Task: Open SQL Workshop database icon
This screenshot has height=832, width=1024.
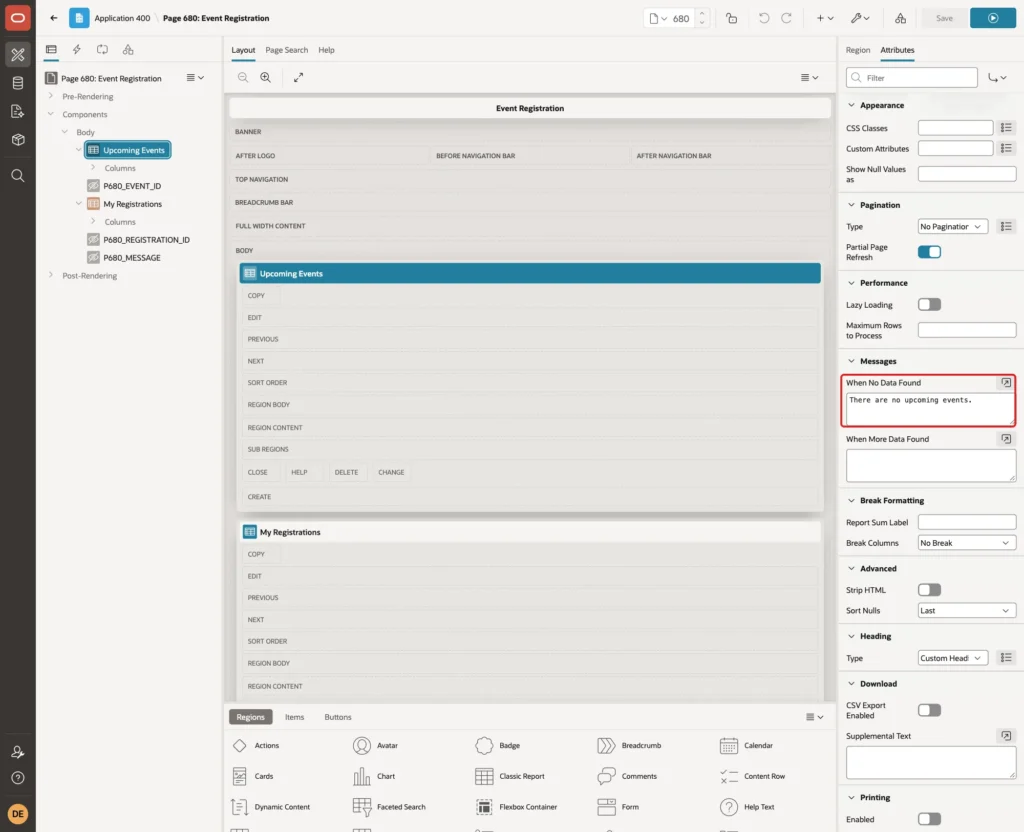Action: pyautogui.click(x=18, y=83)
